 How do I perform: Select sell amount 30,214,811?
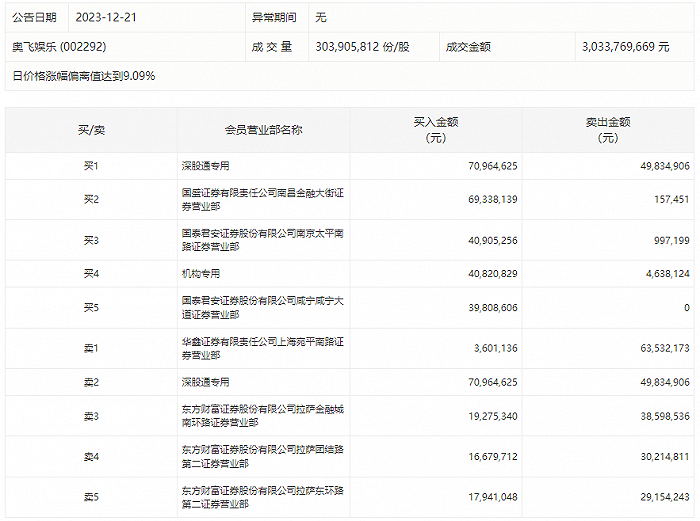[x=665, y=457]
